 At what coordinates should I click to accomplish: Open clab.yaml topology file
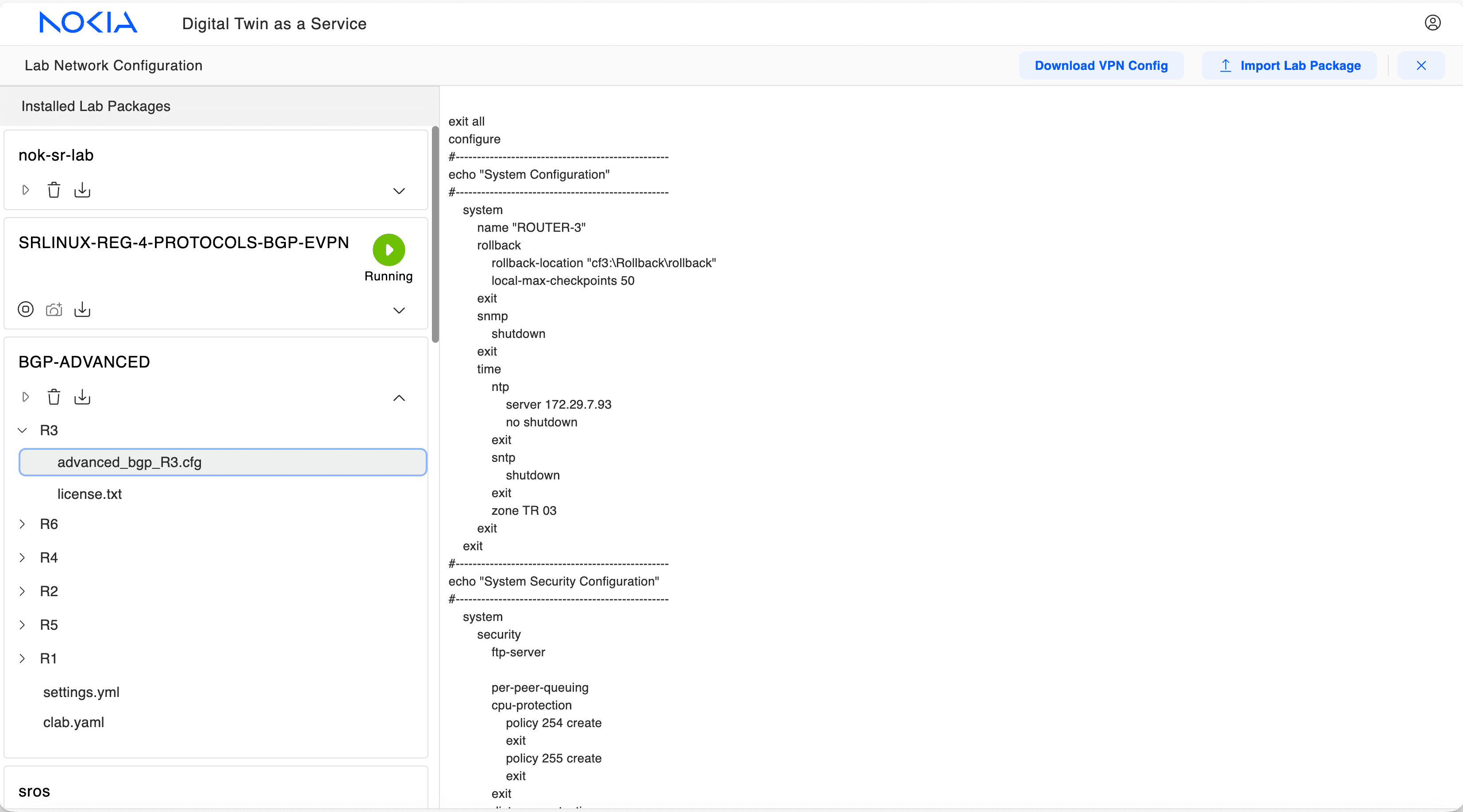74,722
